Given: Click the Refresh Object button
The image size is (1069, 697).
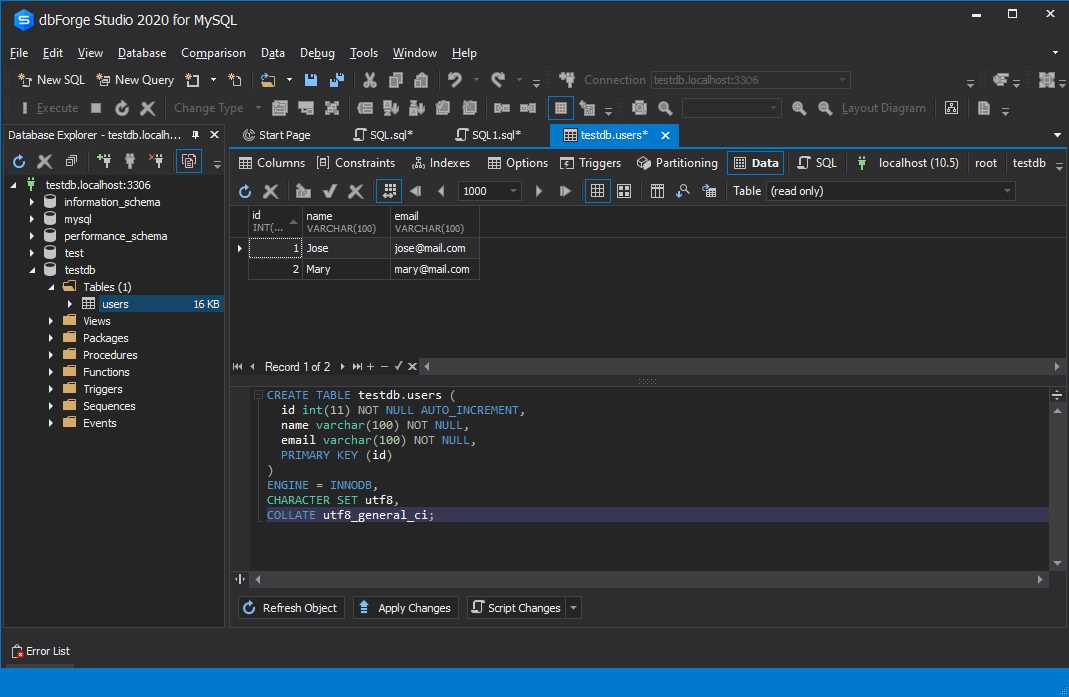Looking at the screenshot, I should pyautogui.click(x=291, y=608).
